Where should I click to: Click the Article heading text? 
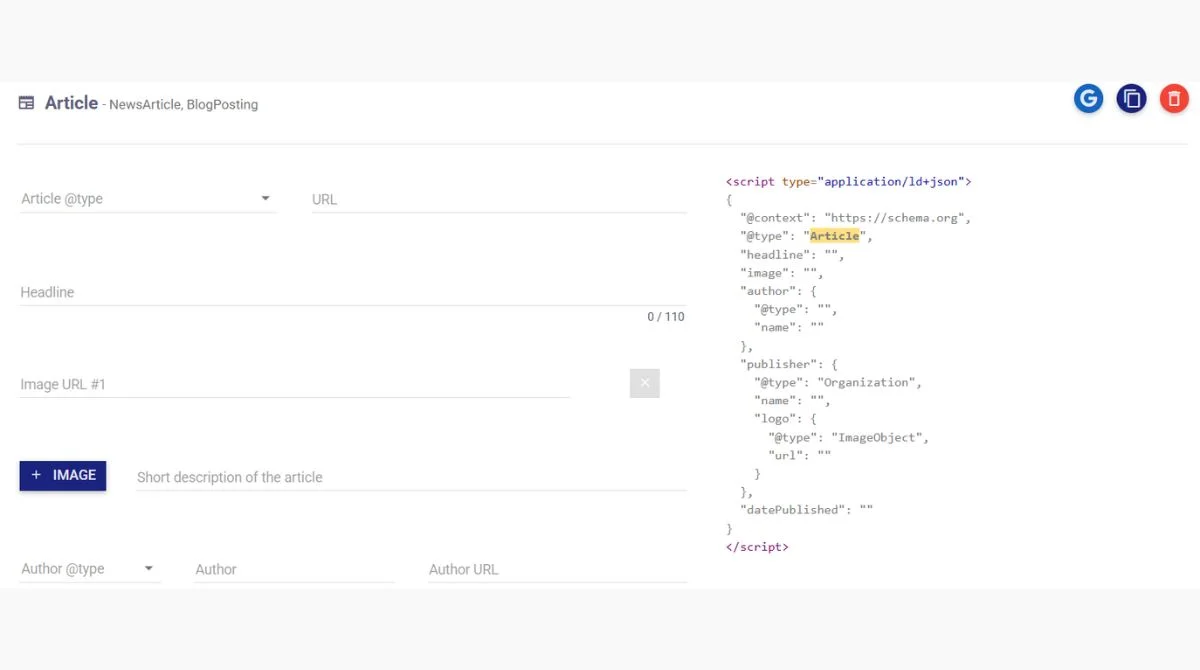(x=71, y=103)
